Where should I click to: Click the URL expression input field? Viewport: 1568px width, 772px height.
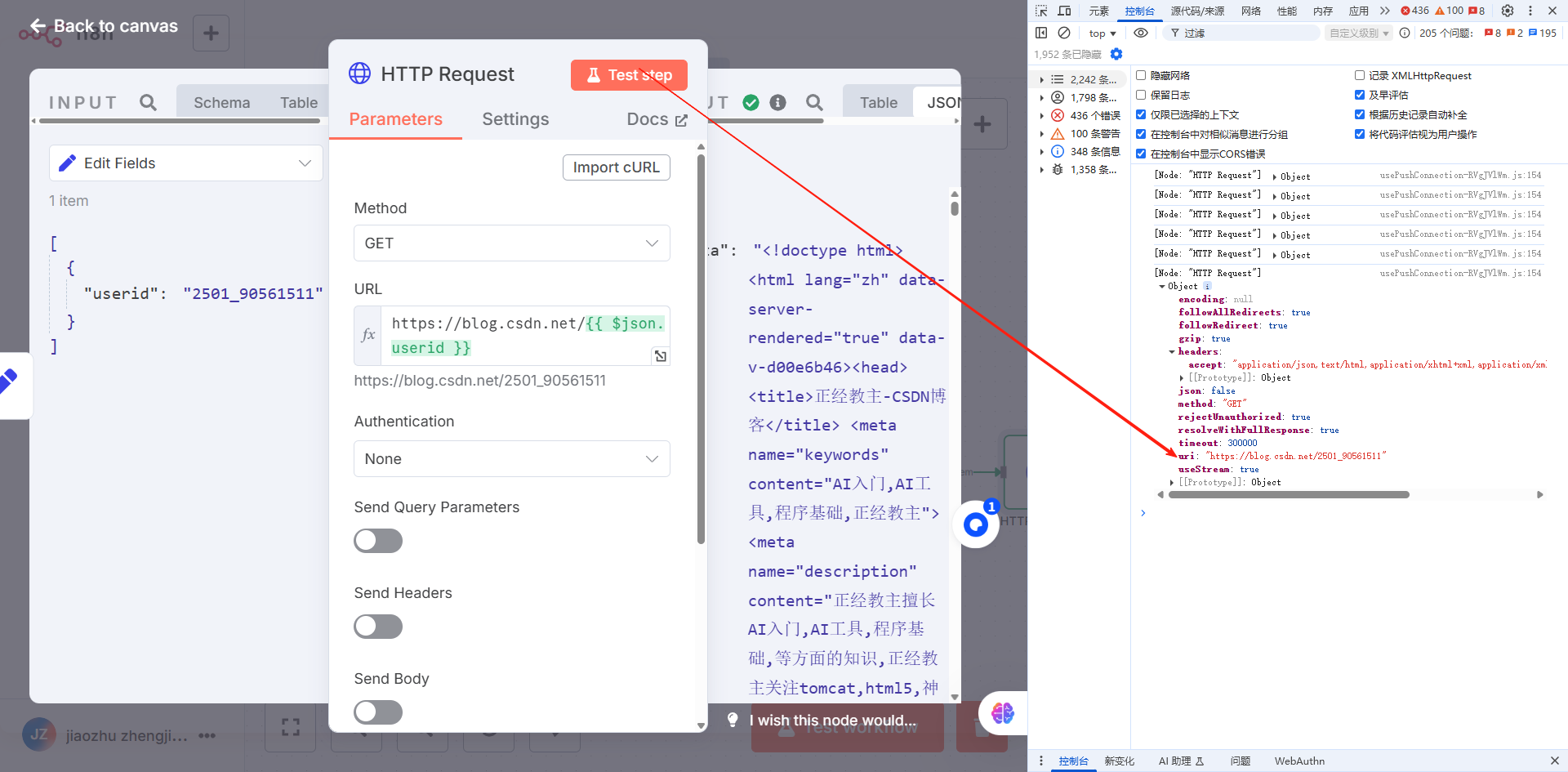pos(527,336)
